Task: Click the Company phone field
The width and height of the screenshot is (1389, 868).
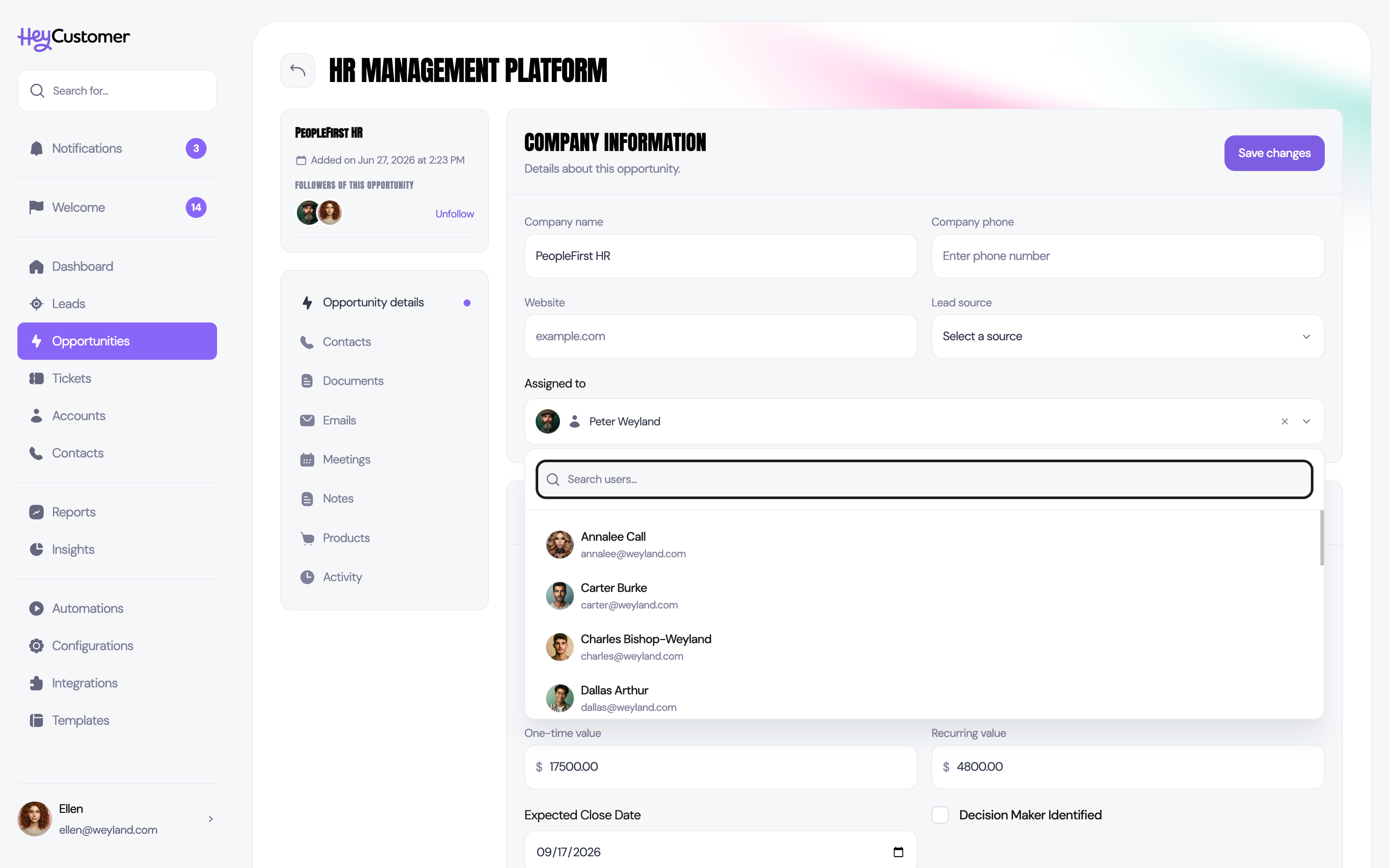Action: click(x=1127, y=256)
